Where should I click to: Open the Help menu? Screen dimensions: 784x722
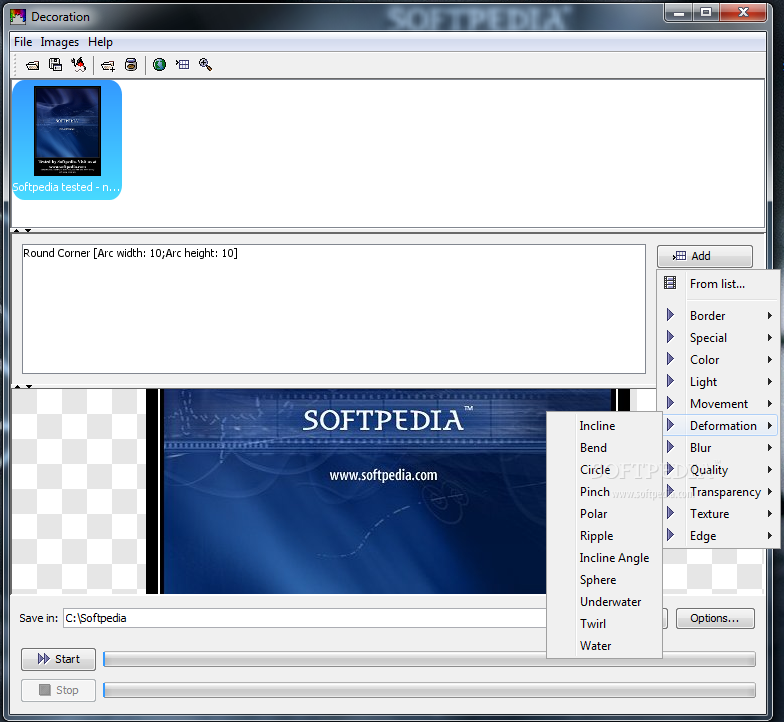(100, 42)
